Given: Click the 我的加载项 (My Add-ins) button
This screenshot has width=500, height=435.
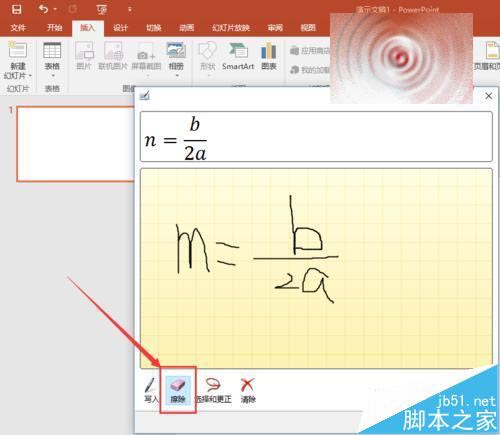Looking at the screenshot, I should tap(310, 70).
